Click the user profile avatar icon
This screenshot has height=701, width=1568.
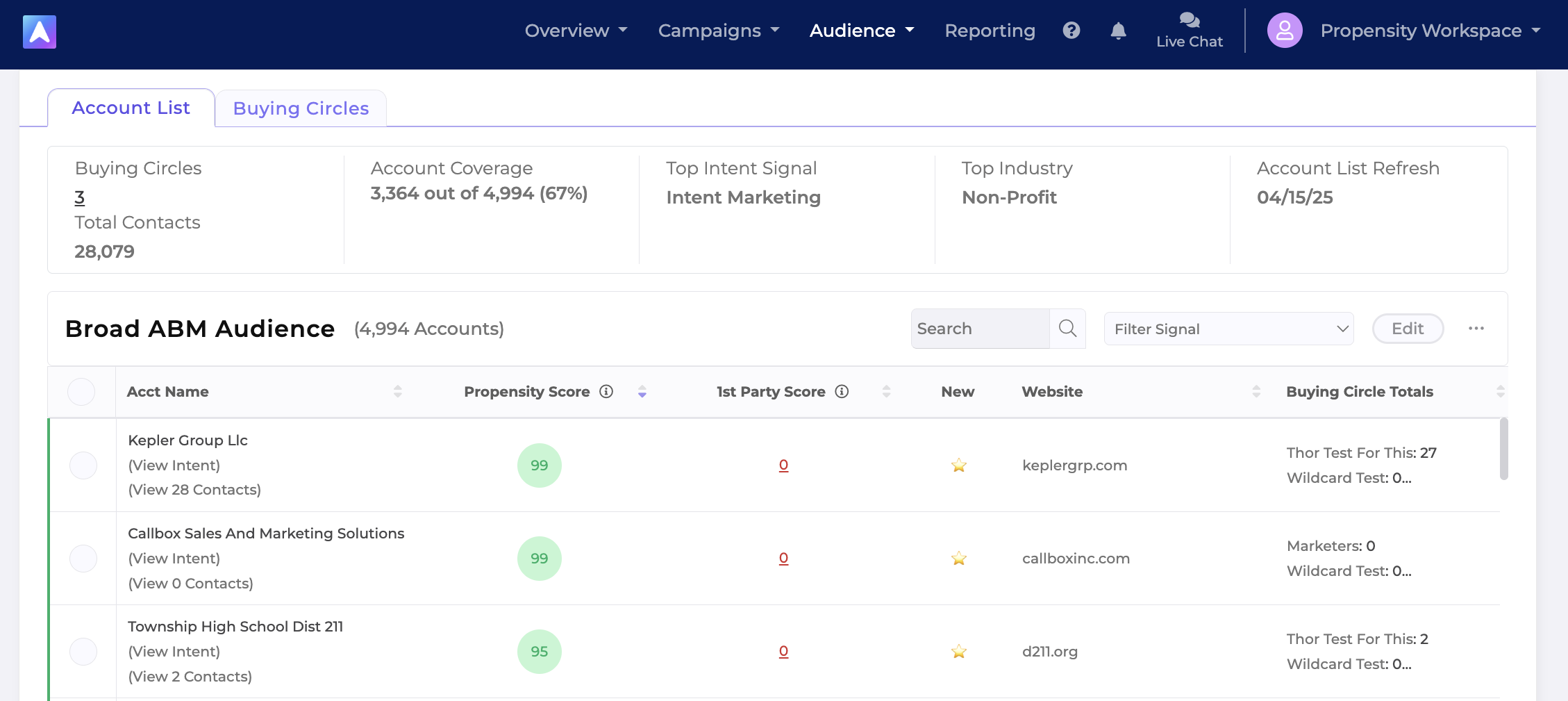(x=1285, y=31)
